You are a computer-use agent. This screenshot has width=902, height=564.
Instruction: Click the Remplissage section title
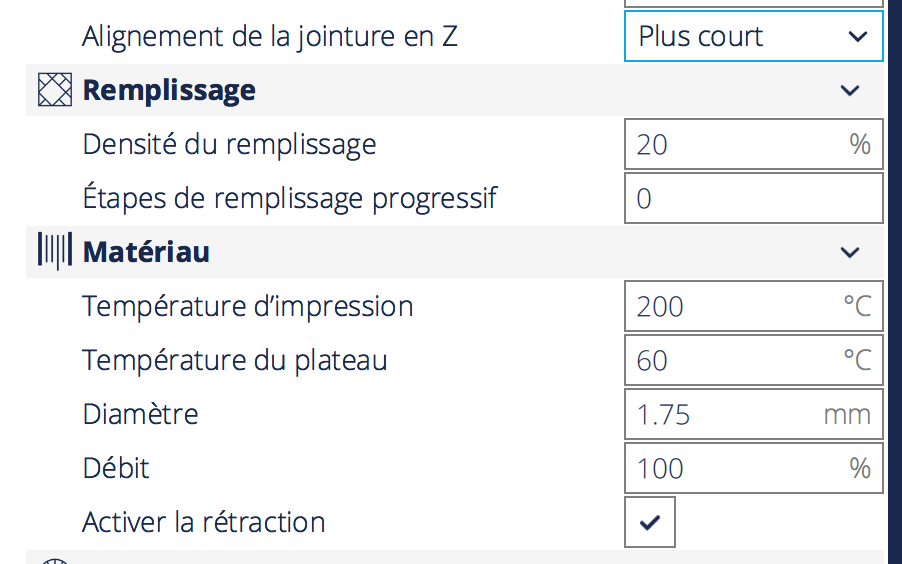tap(169, 90)
